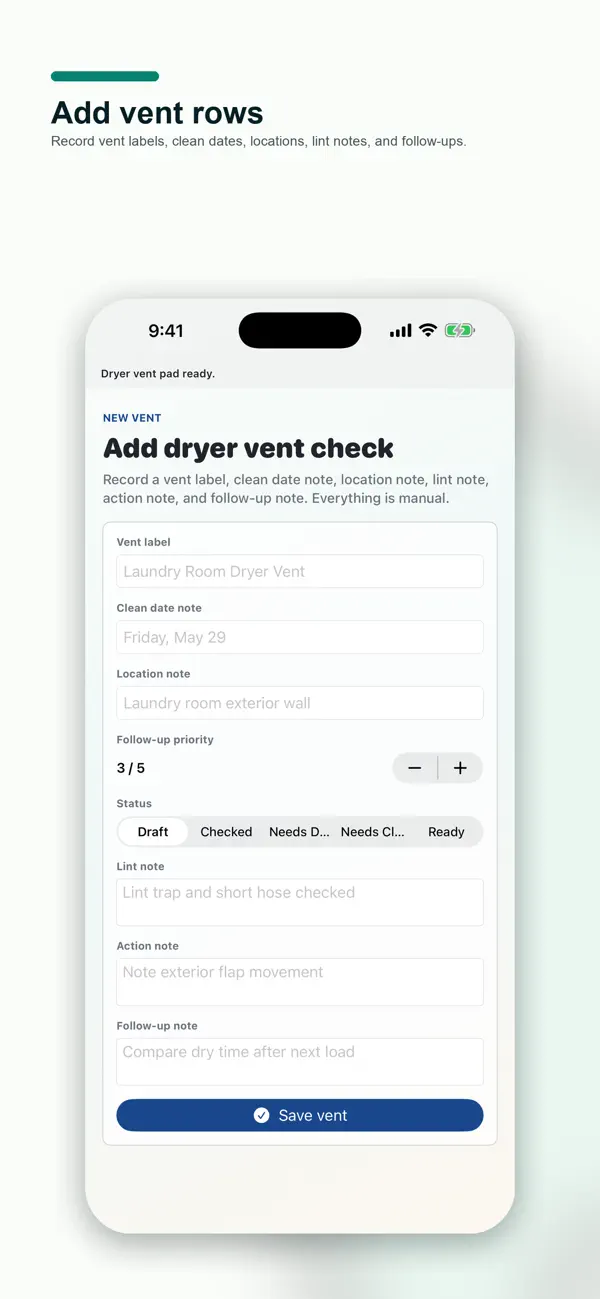This screenshot has height=1299, width=600.
Task: Tap the battery icon in status bar
Action: pyautogui.click(x=460, y=330)
